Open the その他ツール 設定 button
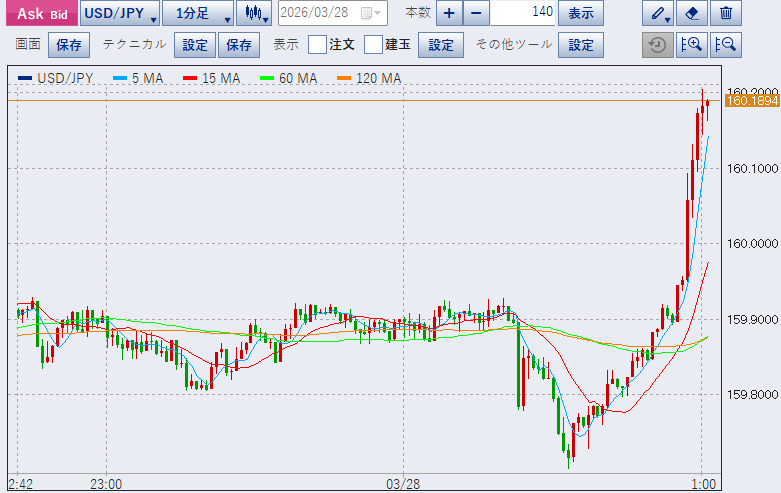 pyautogui.click(x=581, y=45)
